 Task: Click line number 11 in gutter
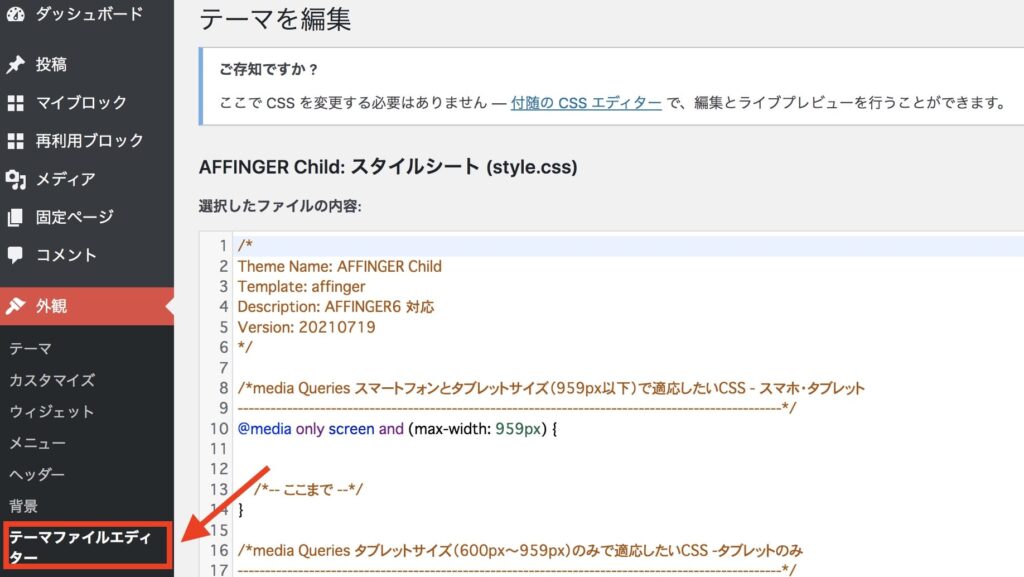coord(219,449)
